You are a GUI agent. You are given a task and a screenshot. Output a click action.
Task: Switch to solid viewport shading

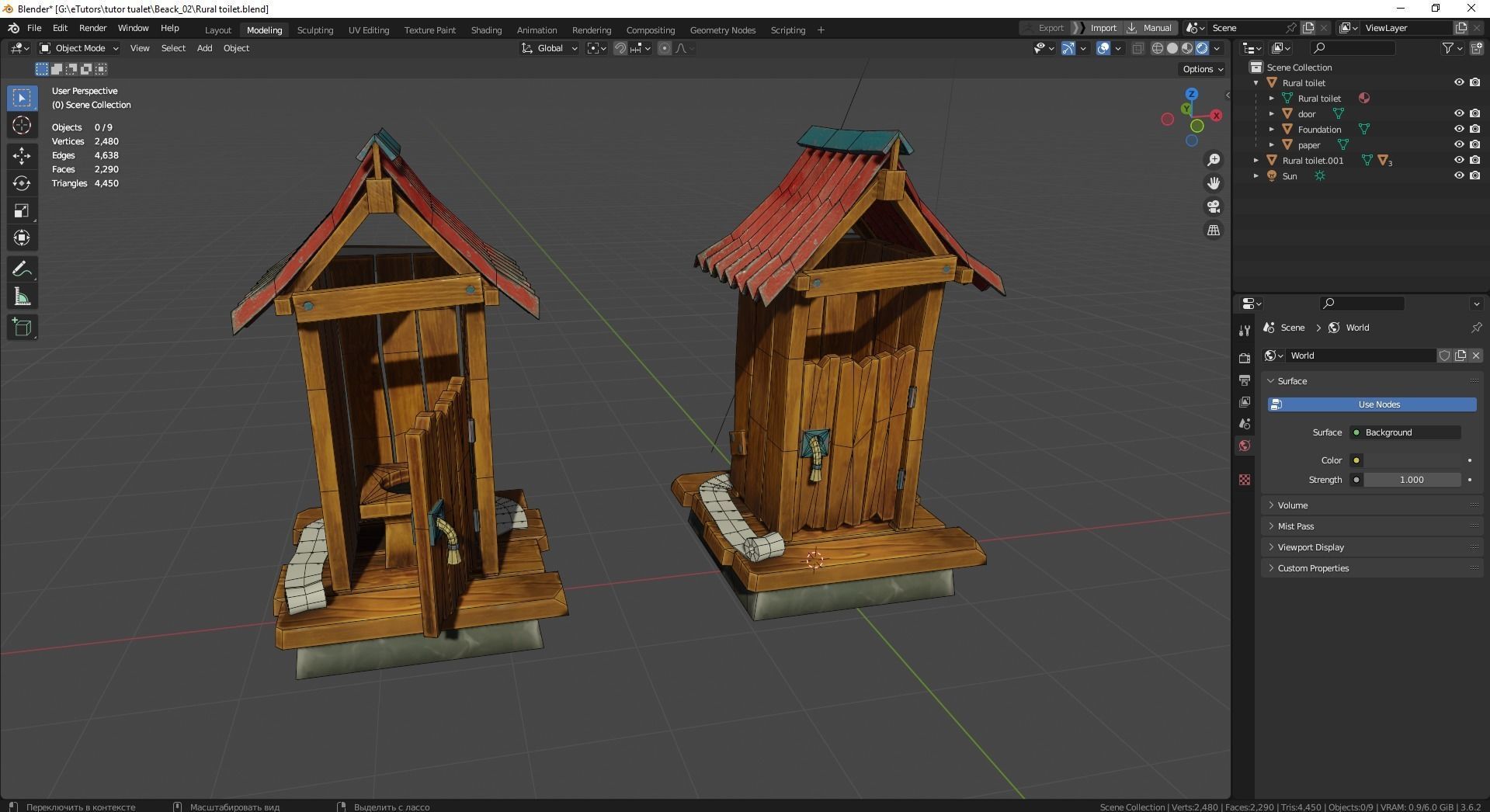coord(1172,48)
